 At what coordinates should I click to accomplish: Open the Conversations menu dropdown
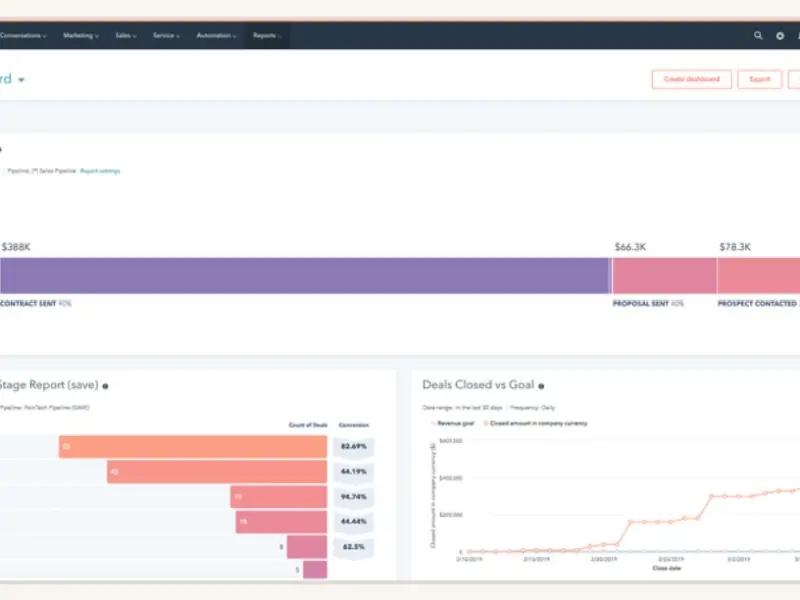(x=22, y=35)
